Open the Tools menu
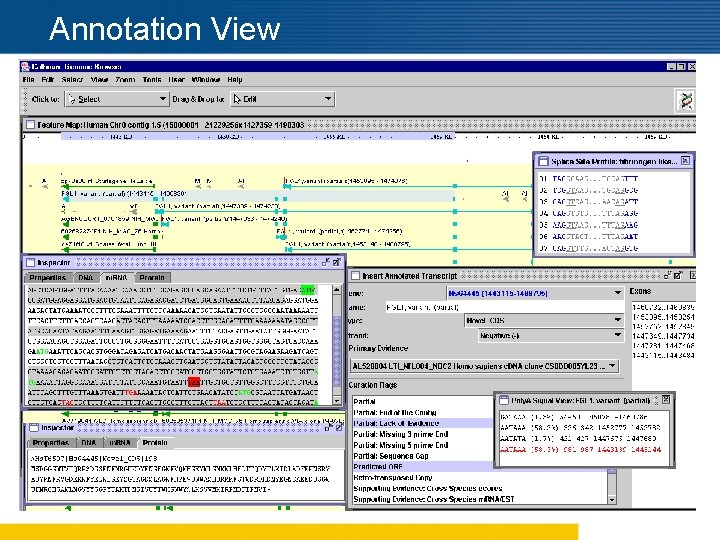This screenshot has height=540, width=720. [x=152, y=79]
